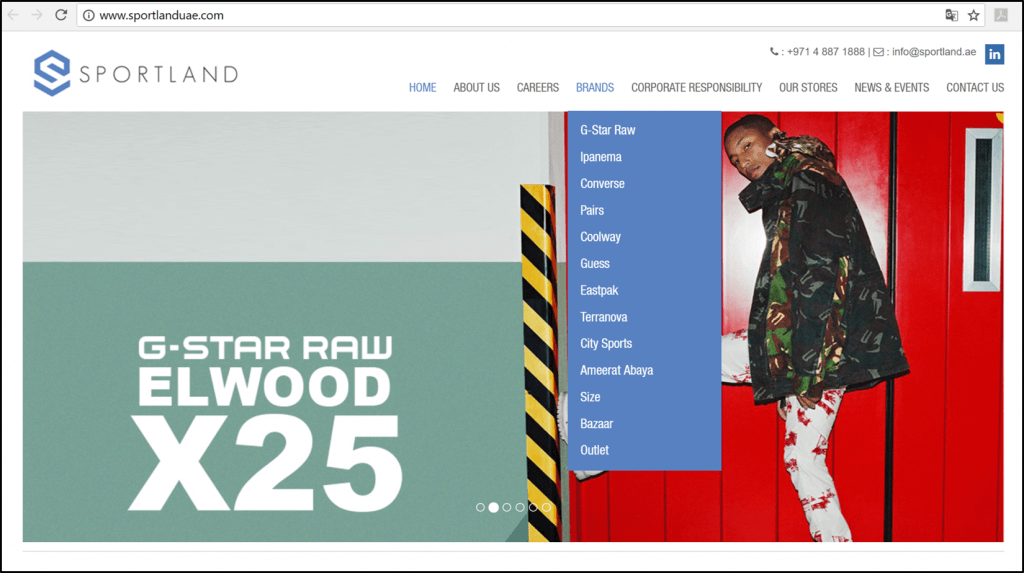Click the info@sportland.ae email address
Viewport: 1024px width, 573px height.
pos(934,52)
